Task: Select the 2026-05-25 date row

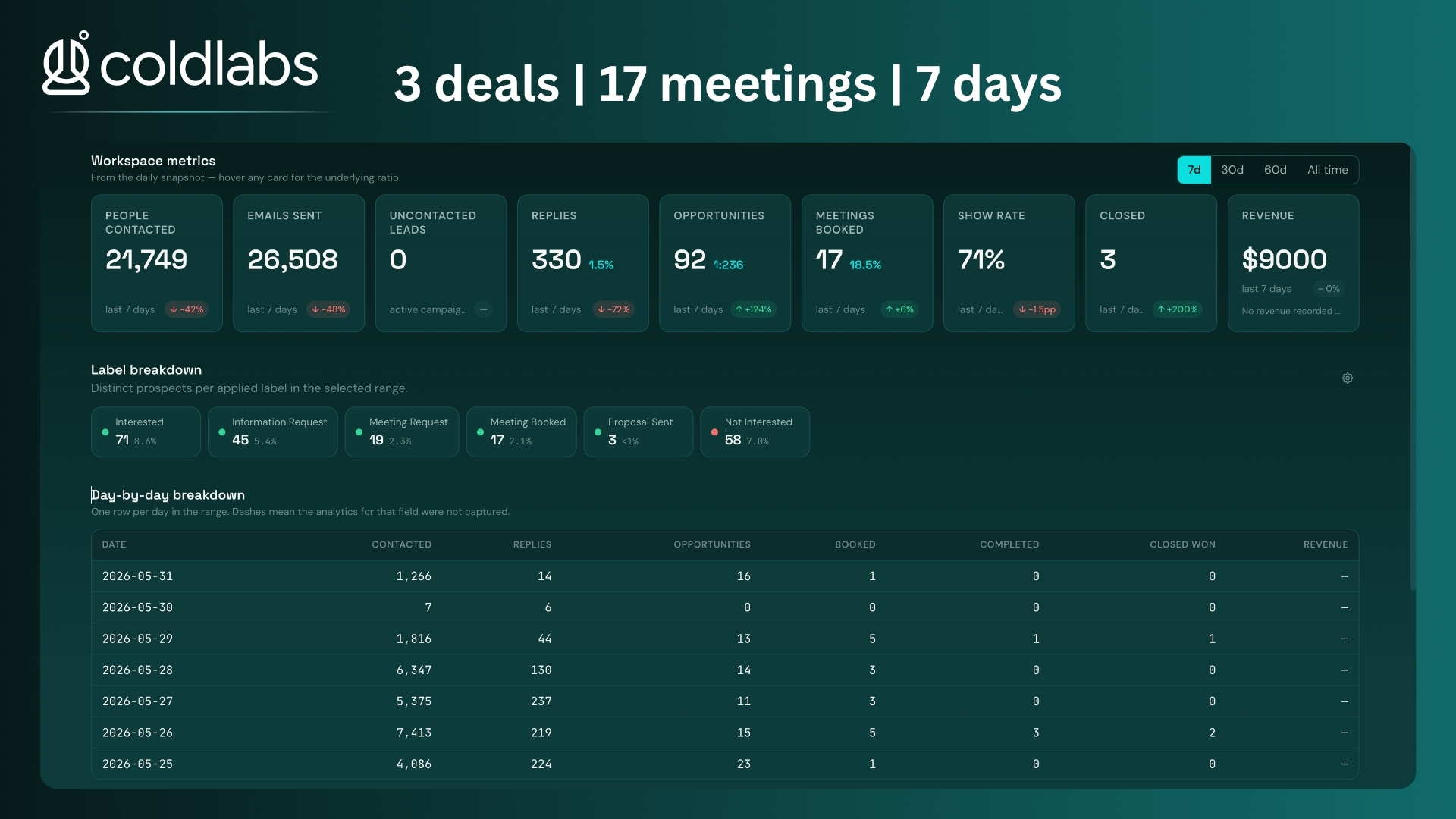Action: (725, 764)
